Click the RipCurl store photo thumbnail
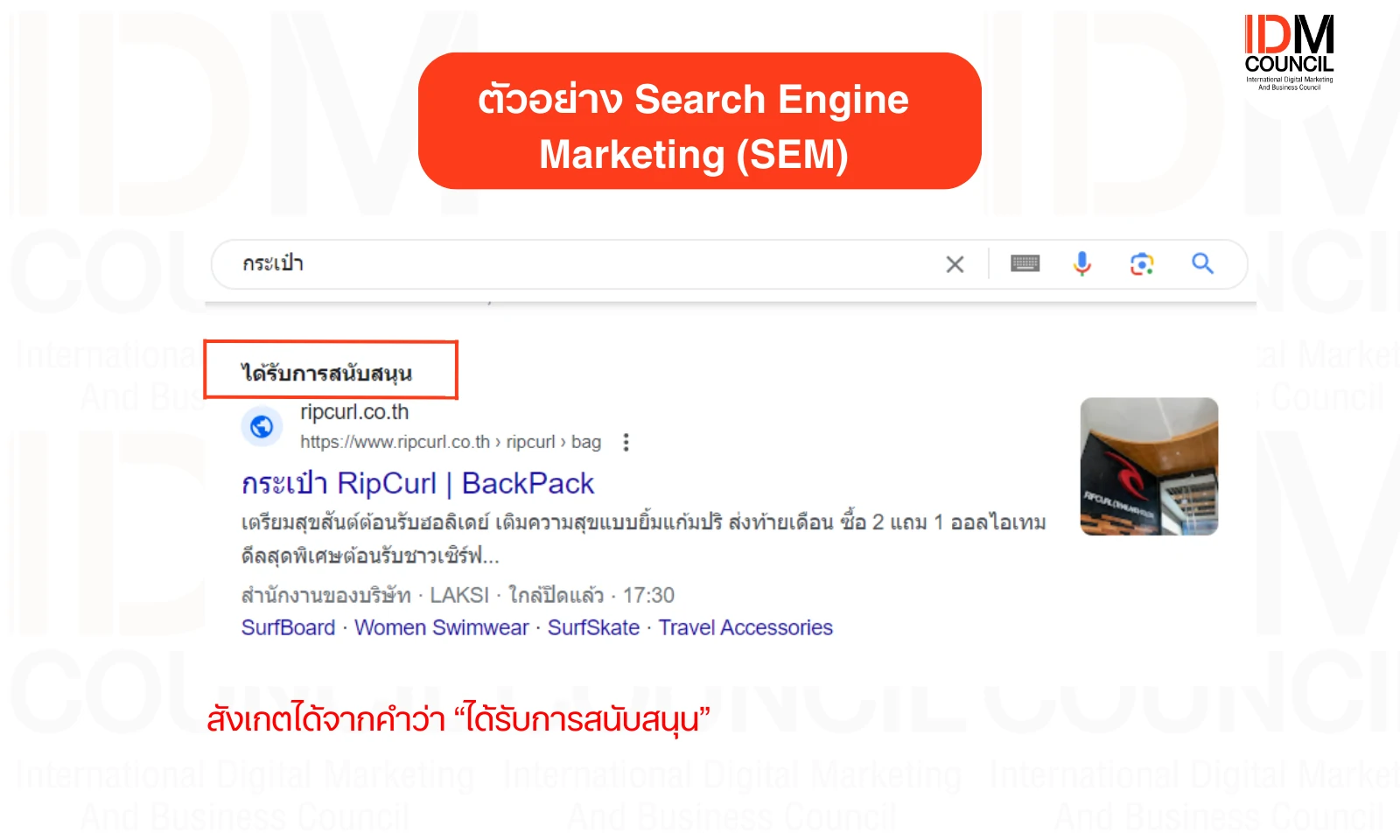 click(1149, 466)
